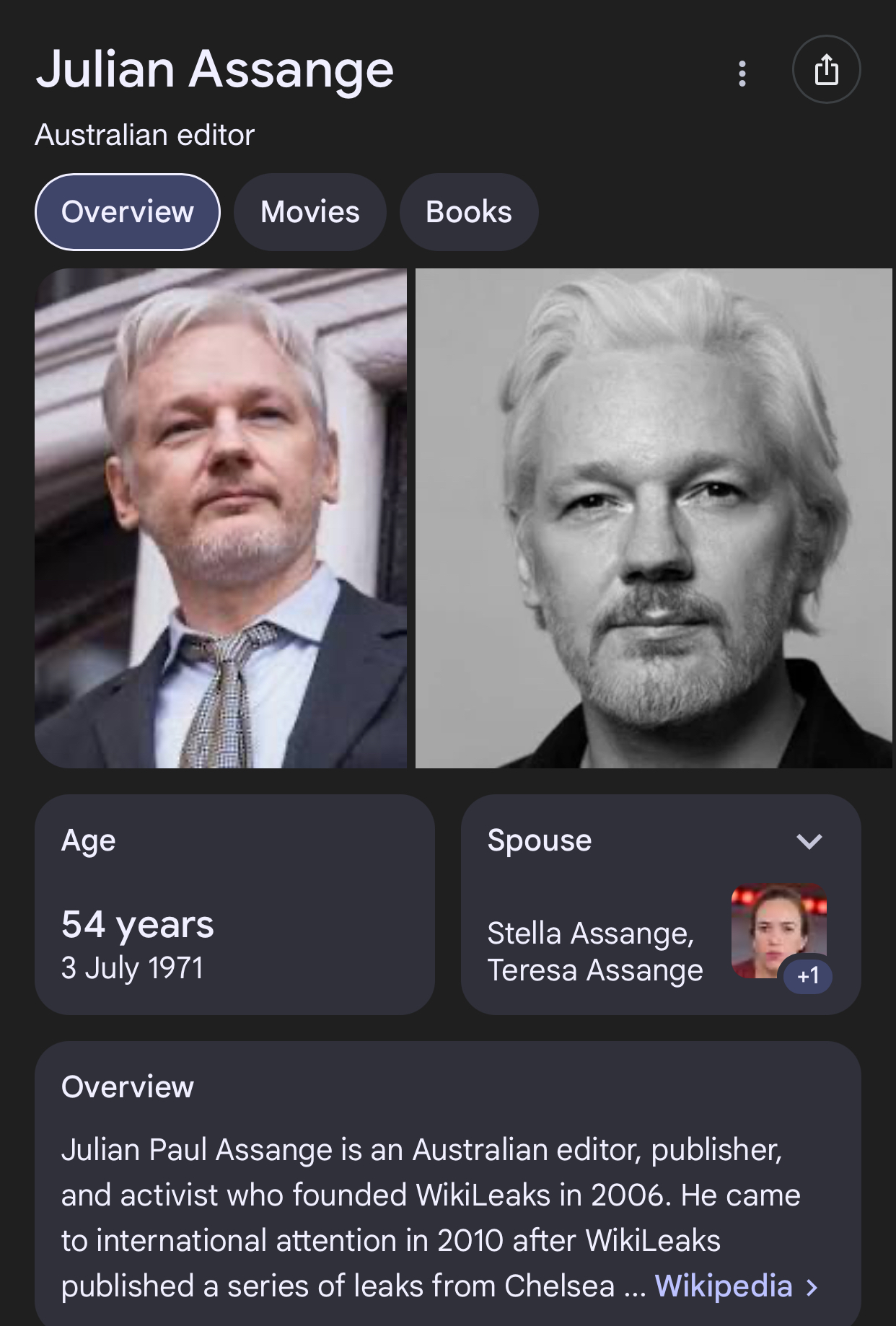Open the Wikipedia link
Viewport: 896px width, 1326px height.
(723, 1286)
